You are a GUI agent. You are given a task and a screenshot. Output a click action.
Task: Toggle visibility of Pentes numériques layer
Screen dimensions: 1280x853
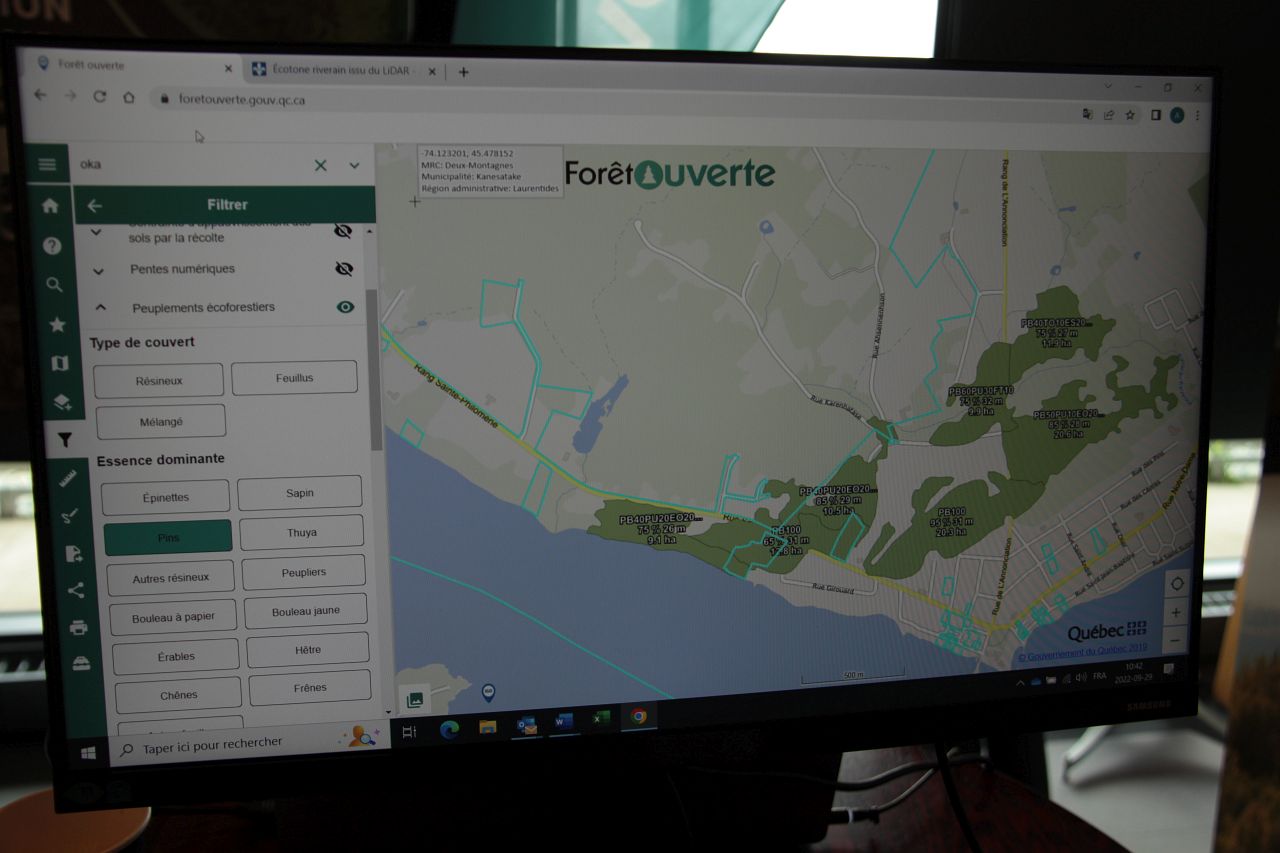point(344,268)
